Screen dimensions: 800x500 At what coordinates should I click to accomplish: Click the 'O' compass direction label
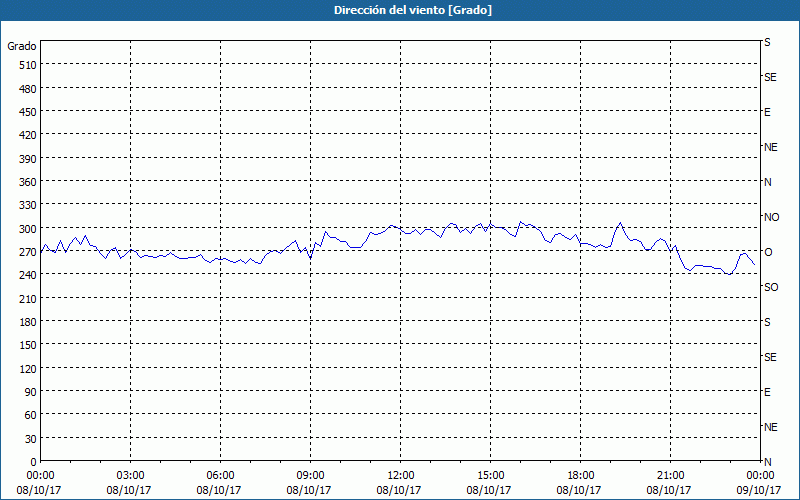tap(768, 252)
